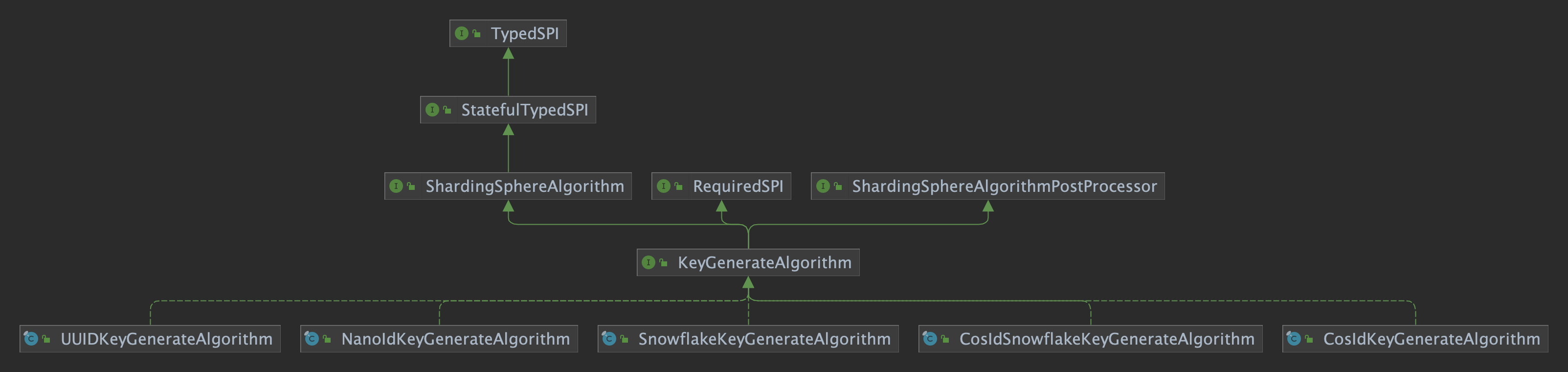This screenshot has height=372, width=1568.
Task: Select the SnowflakeKeyGenerateAlgorithm class label
Action: point(764,339)
